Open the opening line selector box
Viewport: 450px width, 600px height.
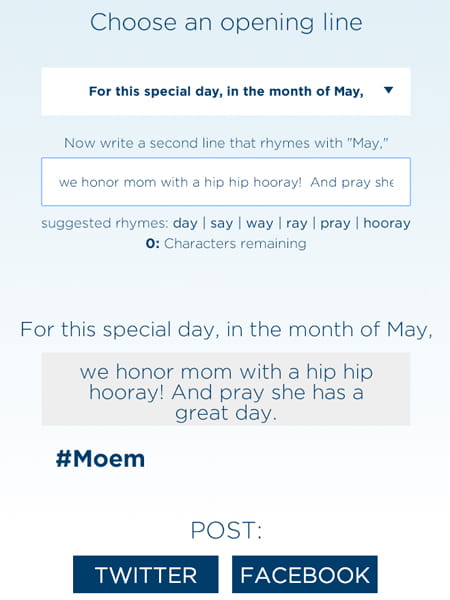point(226,91)
